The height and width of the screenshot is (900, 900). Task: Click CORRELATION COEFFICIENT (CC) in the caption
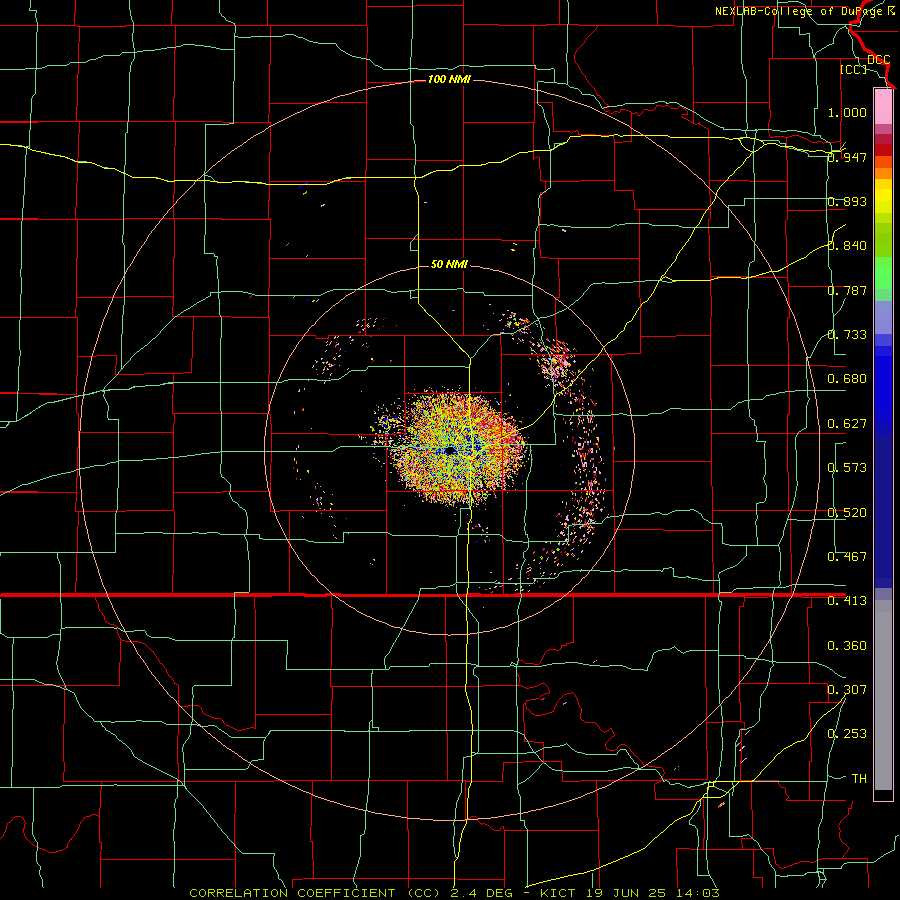(x=315, y=893)
